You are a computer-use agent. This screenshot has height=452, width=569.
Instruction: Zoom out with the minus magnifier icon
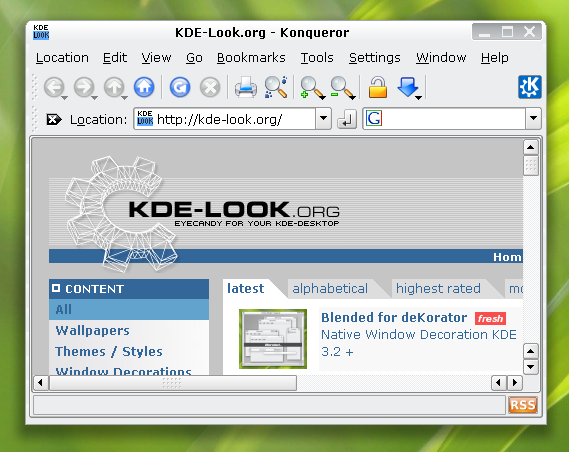click(x=340, y=87)
